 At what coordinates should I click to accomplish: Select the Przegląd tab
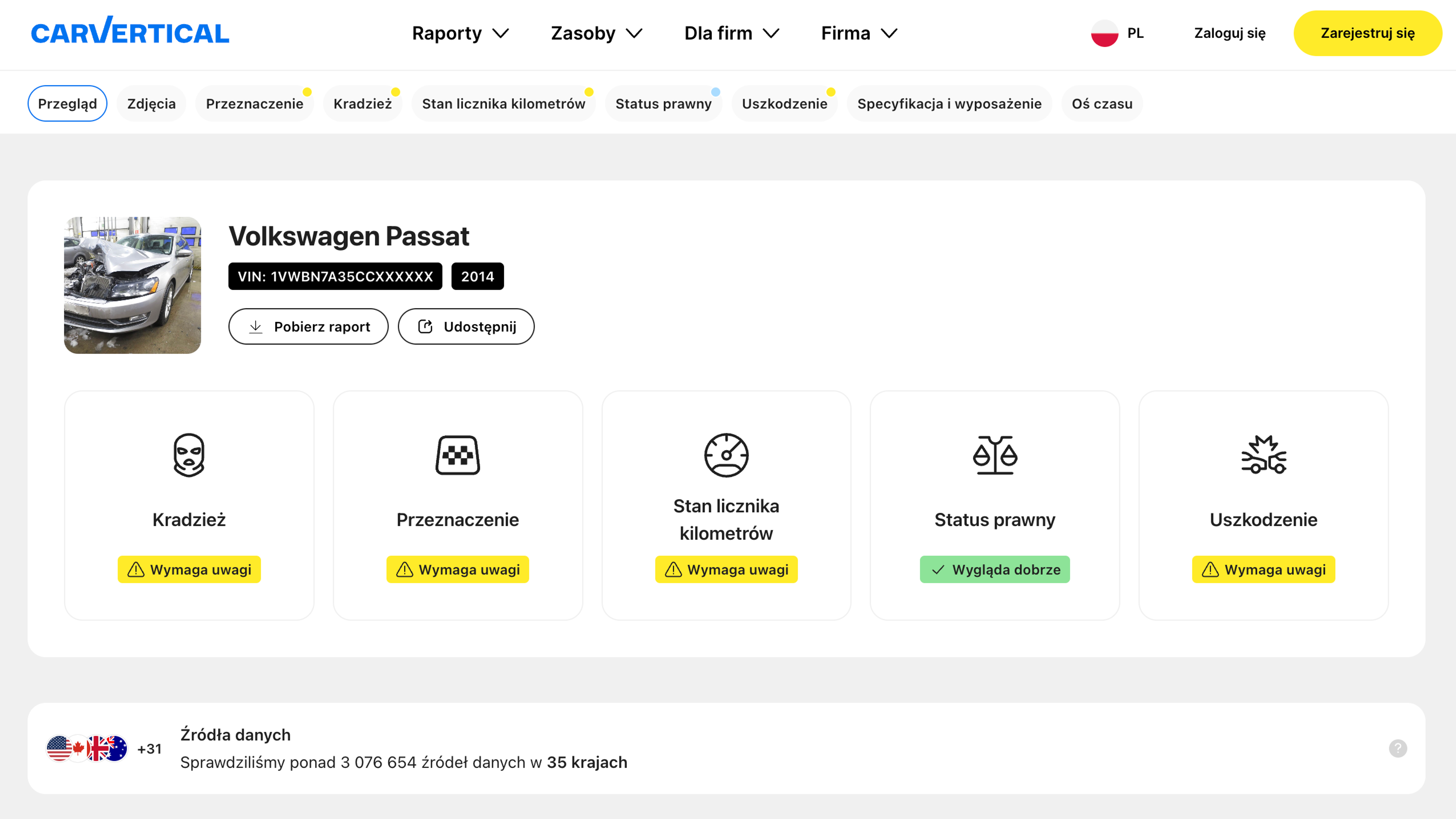tap(67, 103)
